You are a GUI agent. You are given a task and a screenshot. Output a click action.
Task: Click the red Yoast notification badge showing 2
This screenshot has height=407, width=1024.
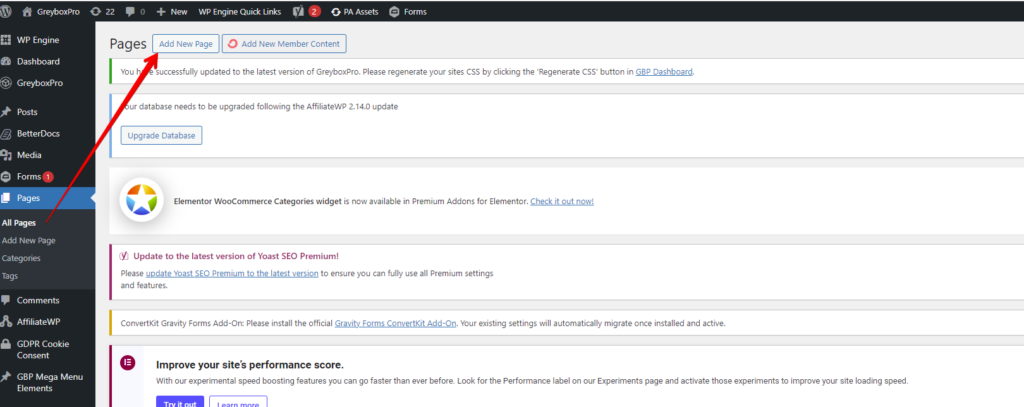(315, 11)
